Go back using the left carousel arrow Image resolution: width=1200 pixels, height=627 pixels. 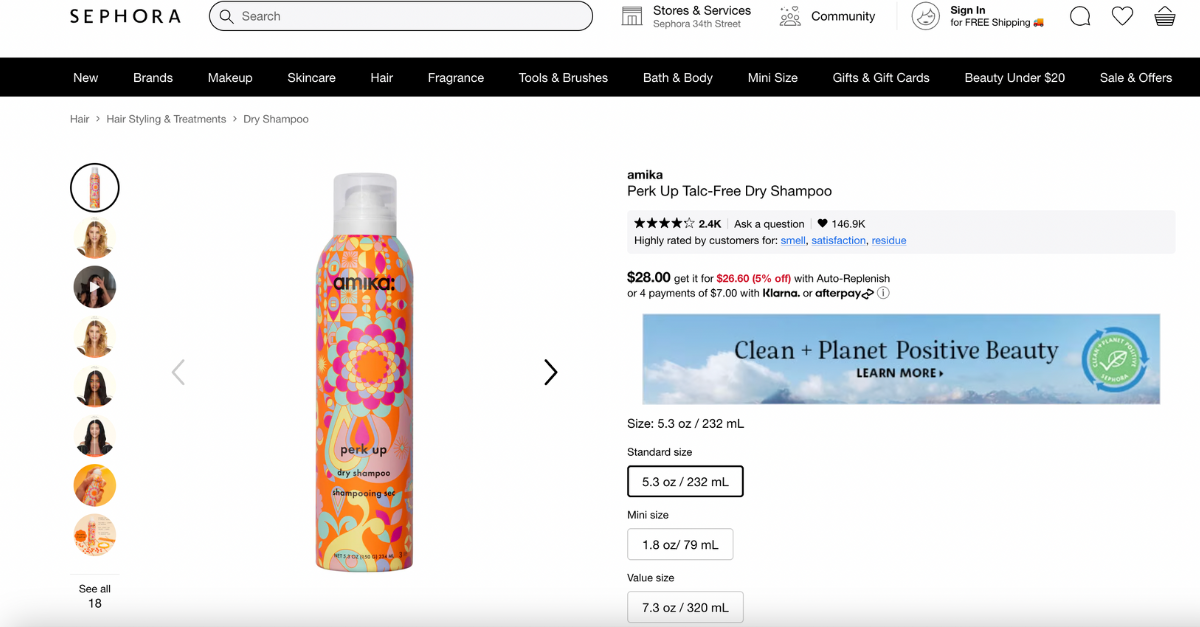pos(178,372)
